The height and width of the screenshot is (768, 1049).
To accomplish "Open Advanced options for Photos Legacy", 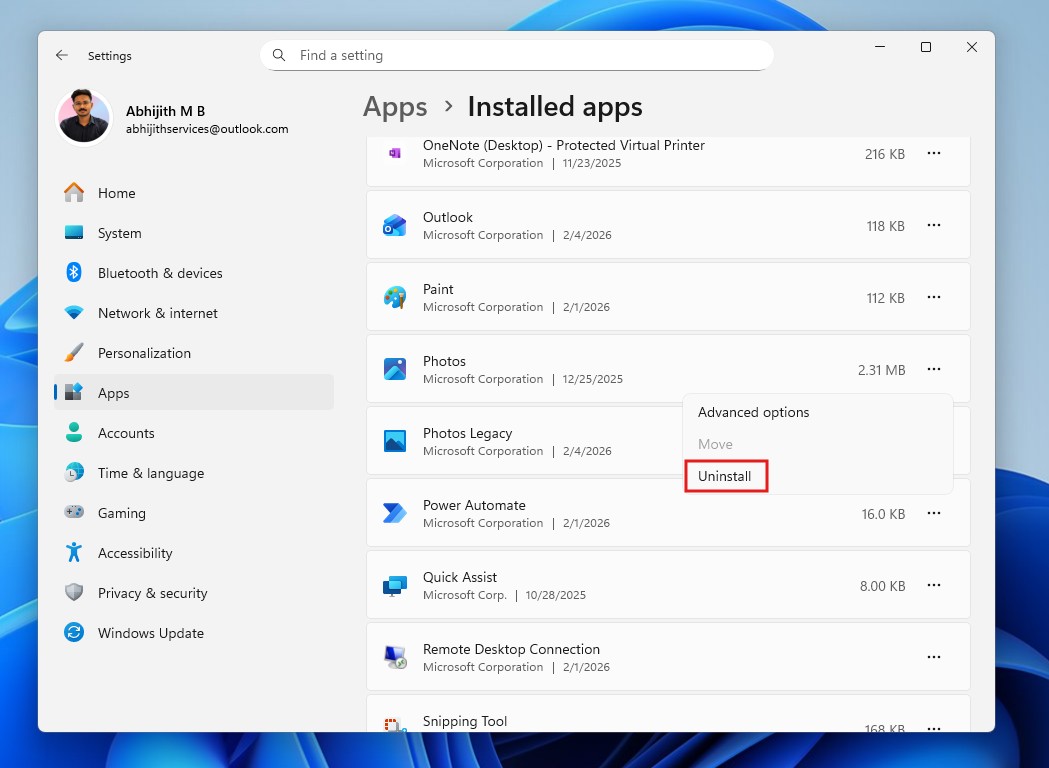I will [x=753, y=412].
